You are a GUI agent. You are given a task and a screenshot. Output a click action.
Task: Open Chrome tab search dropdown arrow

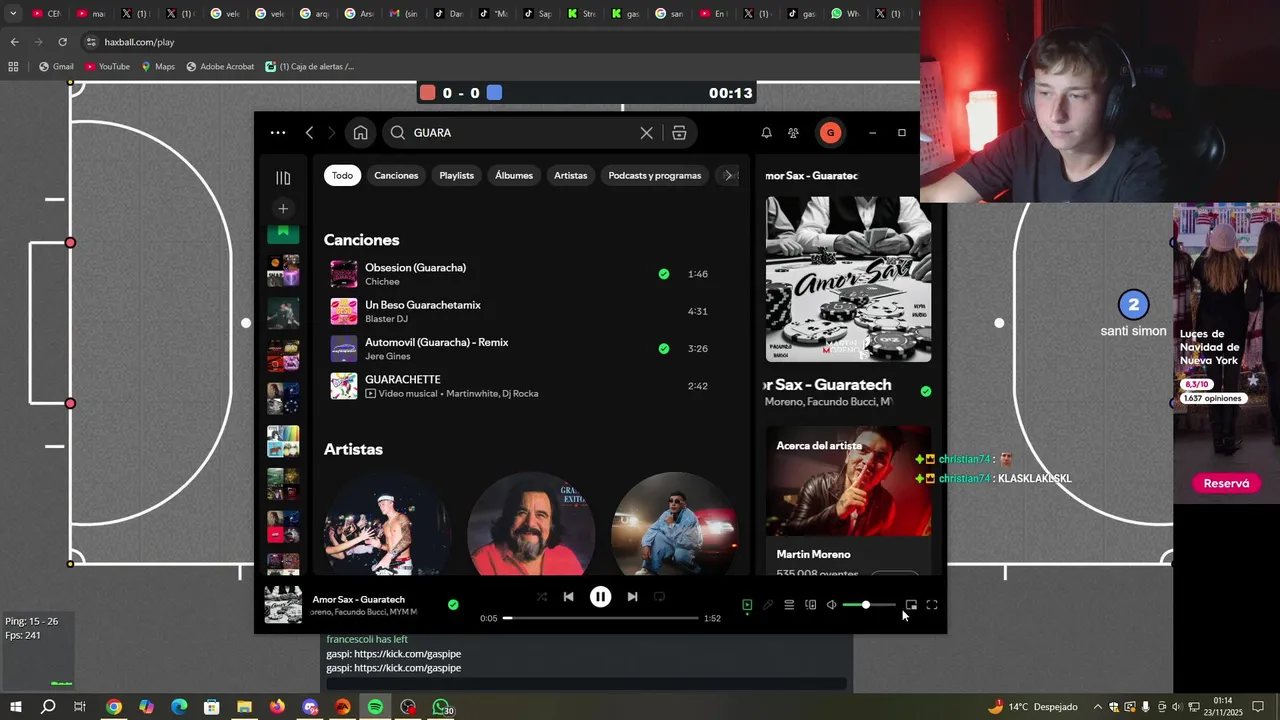coord(13,14)
